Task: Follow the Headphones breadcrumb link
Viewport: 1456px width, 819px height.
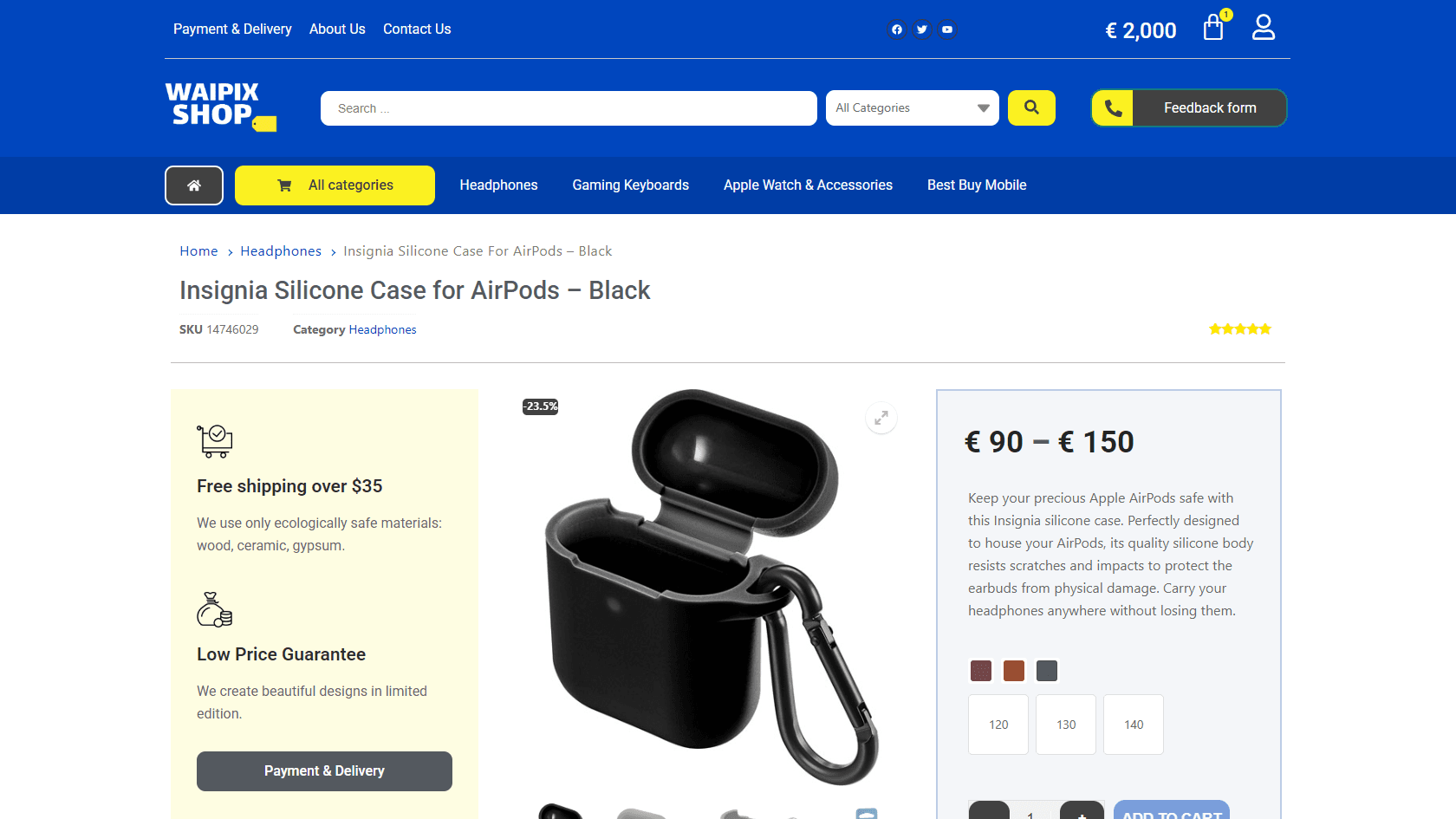Action: click(281, 251)
